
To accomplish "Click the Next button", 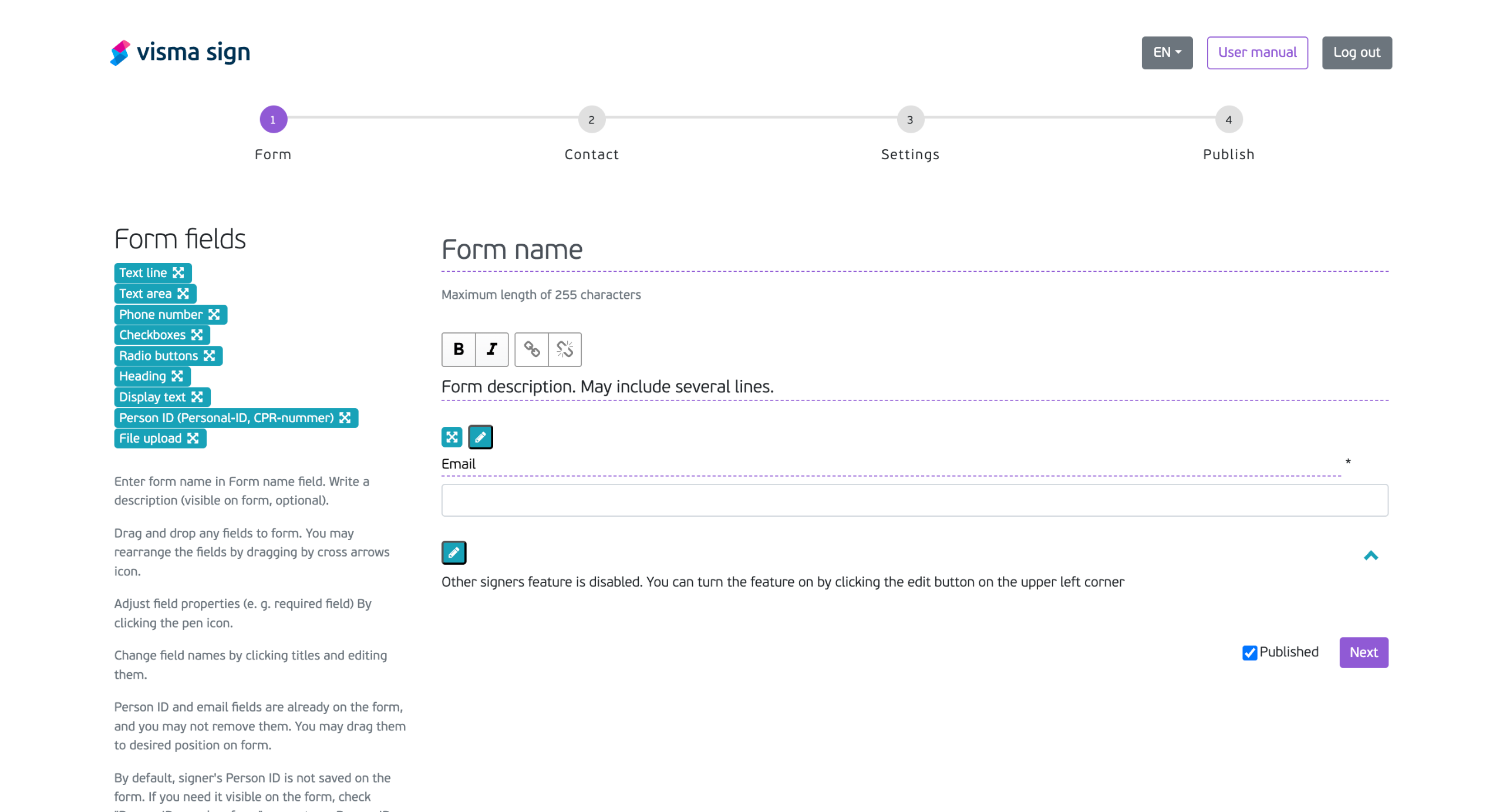I will point(1363,652).
